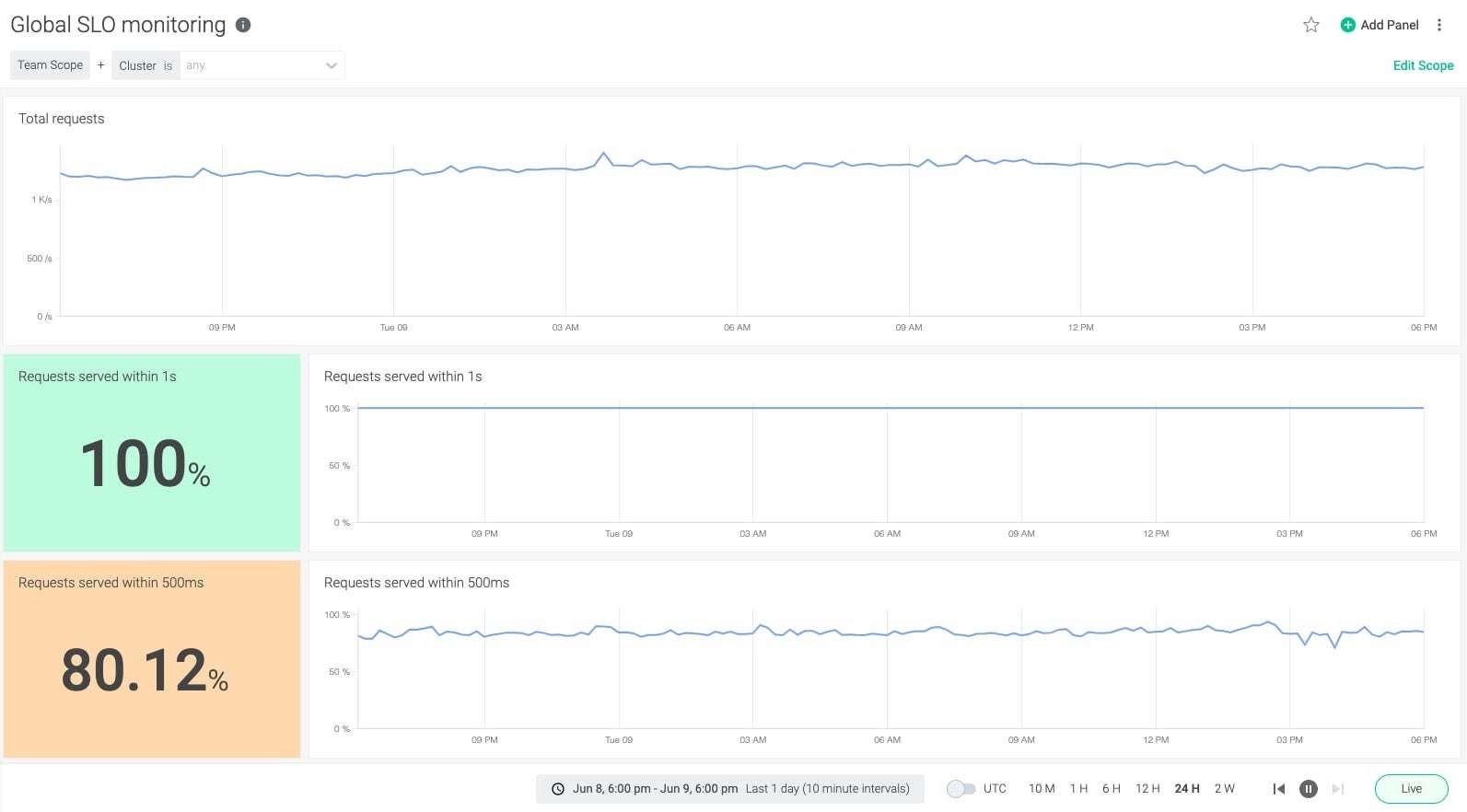Select the Team Scope chip
This screenshot has height=812, width=1467.
(51, 65)
